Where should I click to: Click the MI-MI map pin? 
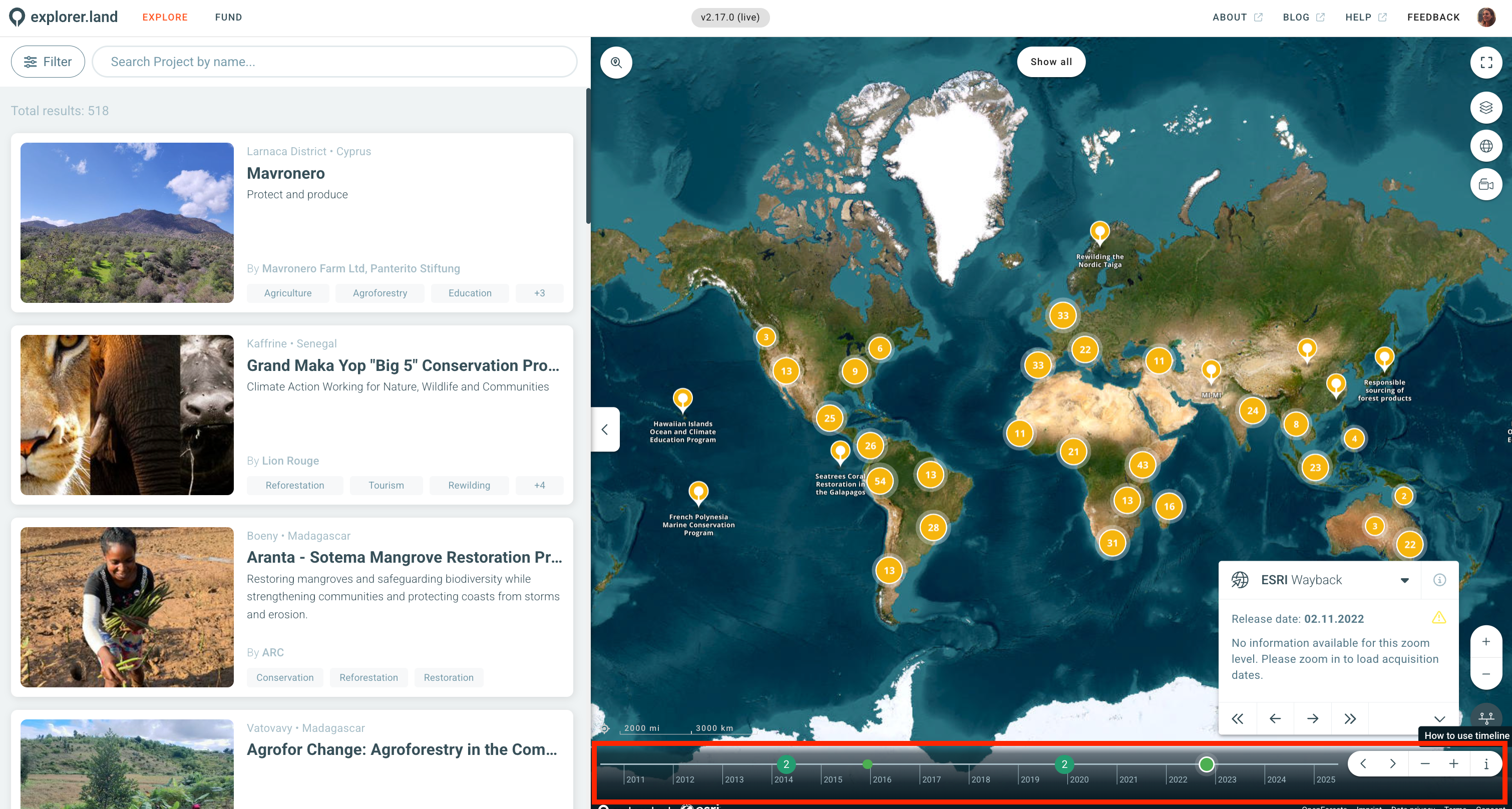[1211, 371]
